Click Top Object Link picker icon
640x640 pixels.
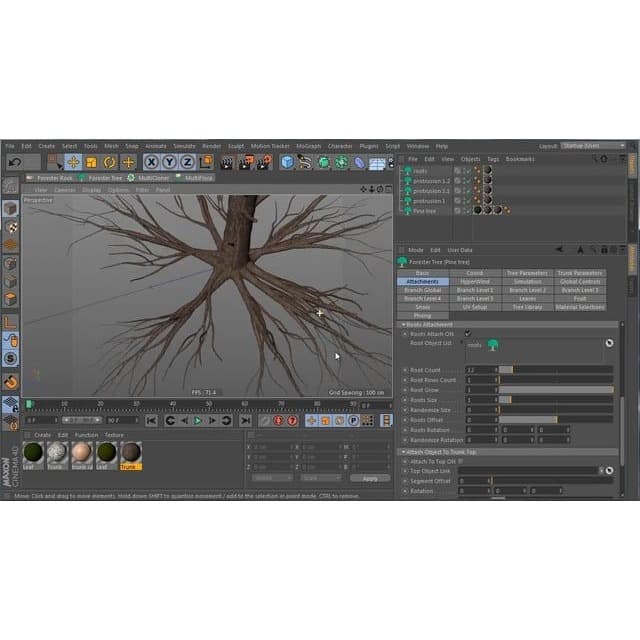[609, 471]
